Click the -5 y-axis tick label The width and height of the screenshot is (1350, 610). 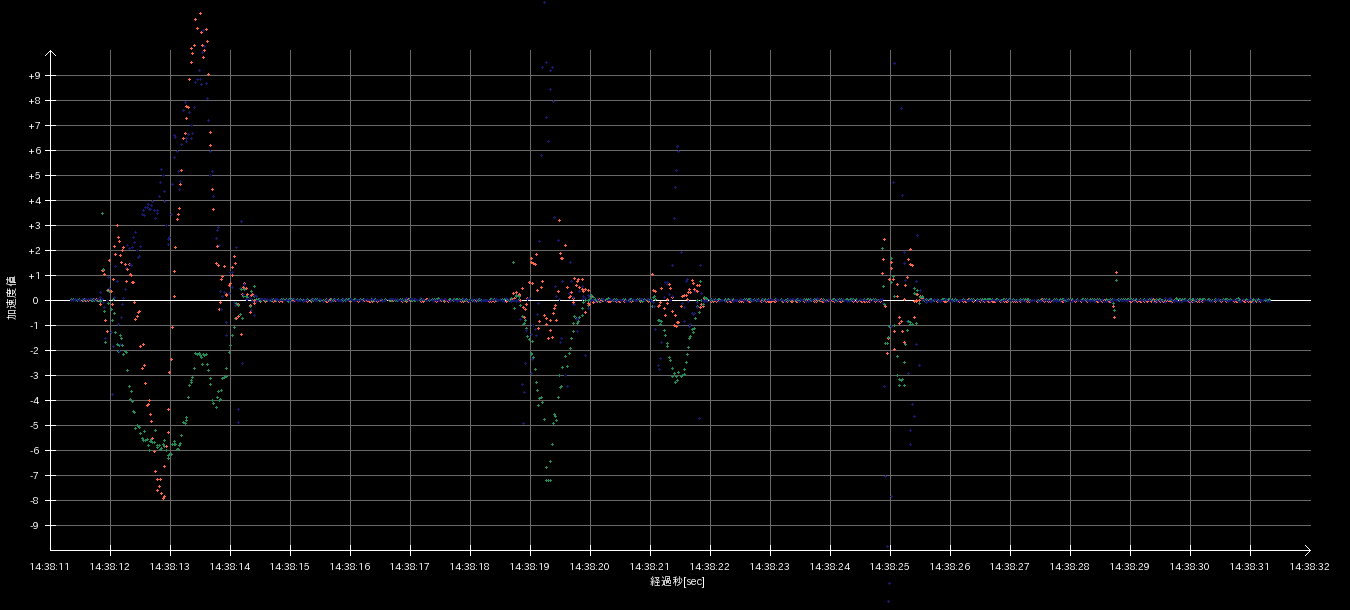click(x=35, y=426)
